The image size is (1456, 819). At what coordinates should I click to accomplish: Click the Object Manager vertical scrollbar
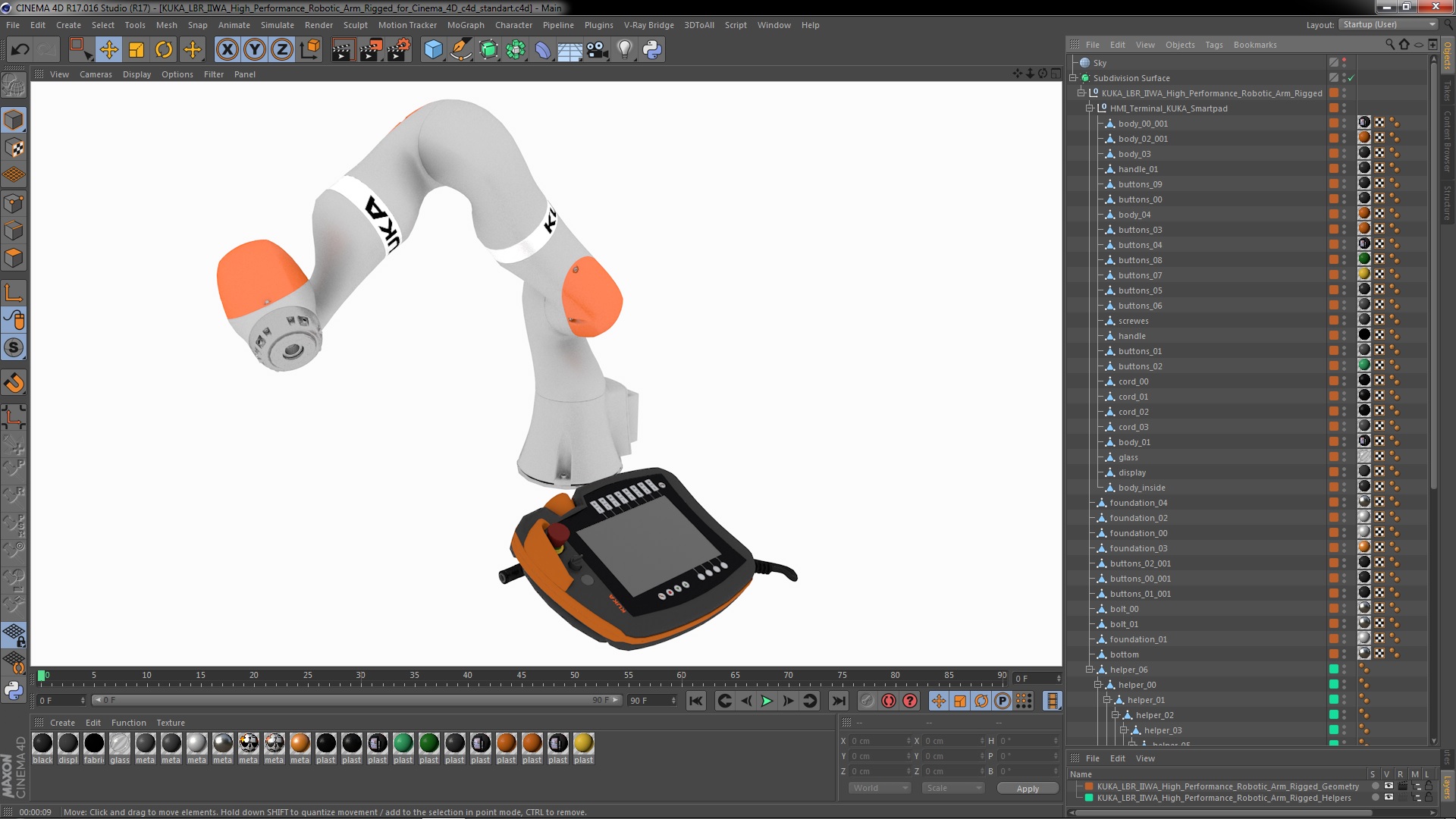pos(1433,275)
